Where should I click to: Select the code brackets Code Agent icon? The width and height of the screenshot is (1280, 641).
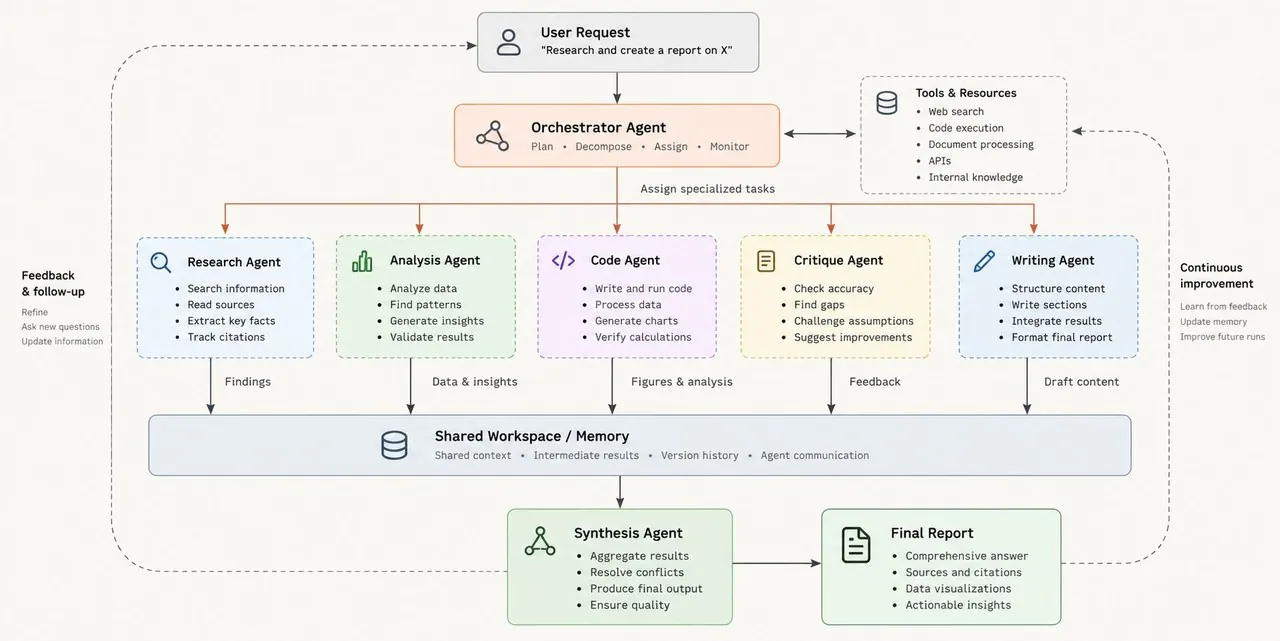click(563, 260)
